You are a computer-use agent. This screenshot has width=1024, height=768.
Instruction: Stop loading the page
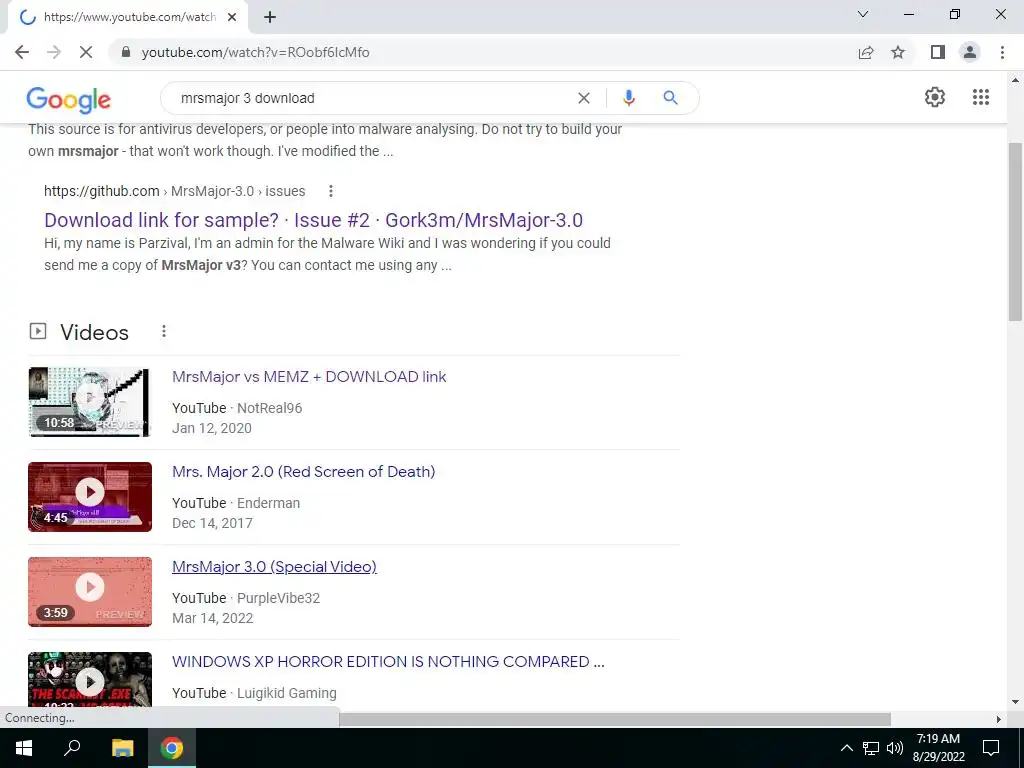86,52
